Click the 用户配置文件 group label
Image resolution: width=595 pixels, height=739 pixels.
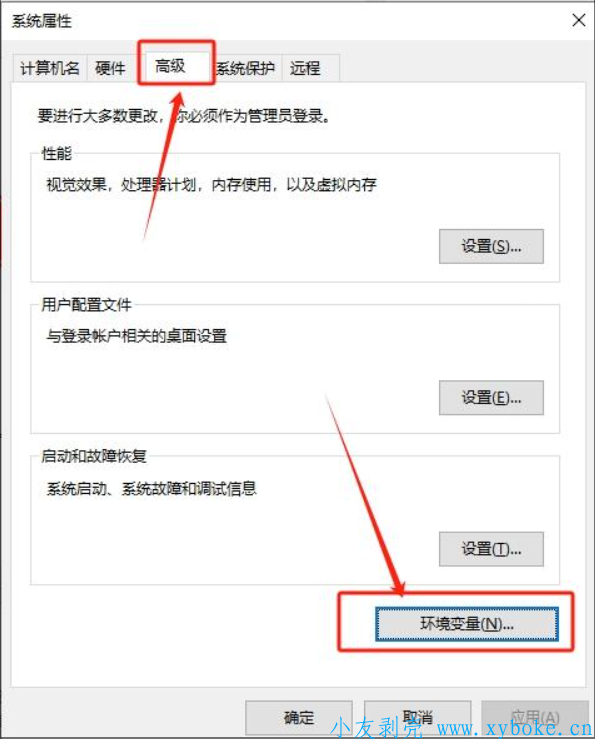coord(86,304)
